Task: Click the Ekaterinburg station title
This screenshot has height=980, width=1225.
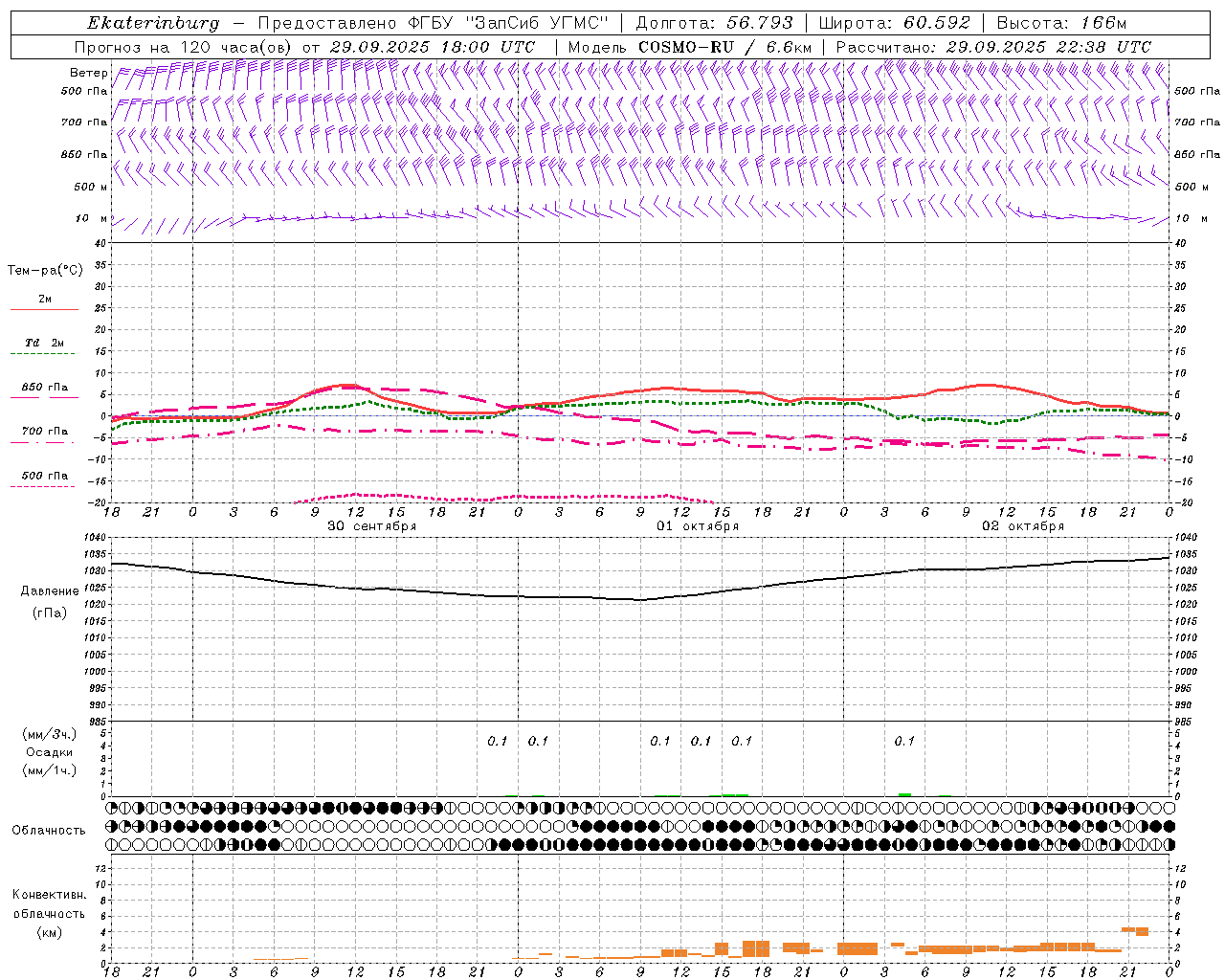Action: pos(153,23)
